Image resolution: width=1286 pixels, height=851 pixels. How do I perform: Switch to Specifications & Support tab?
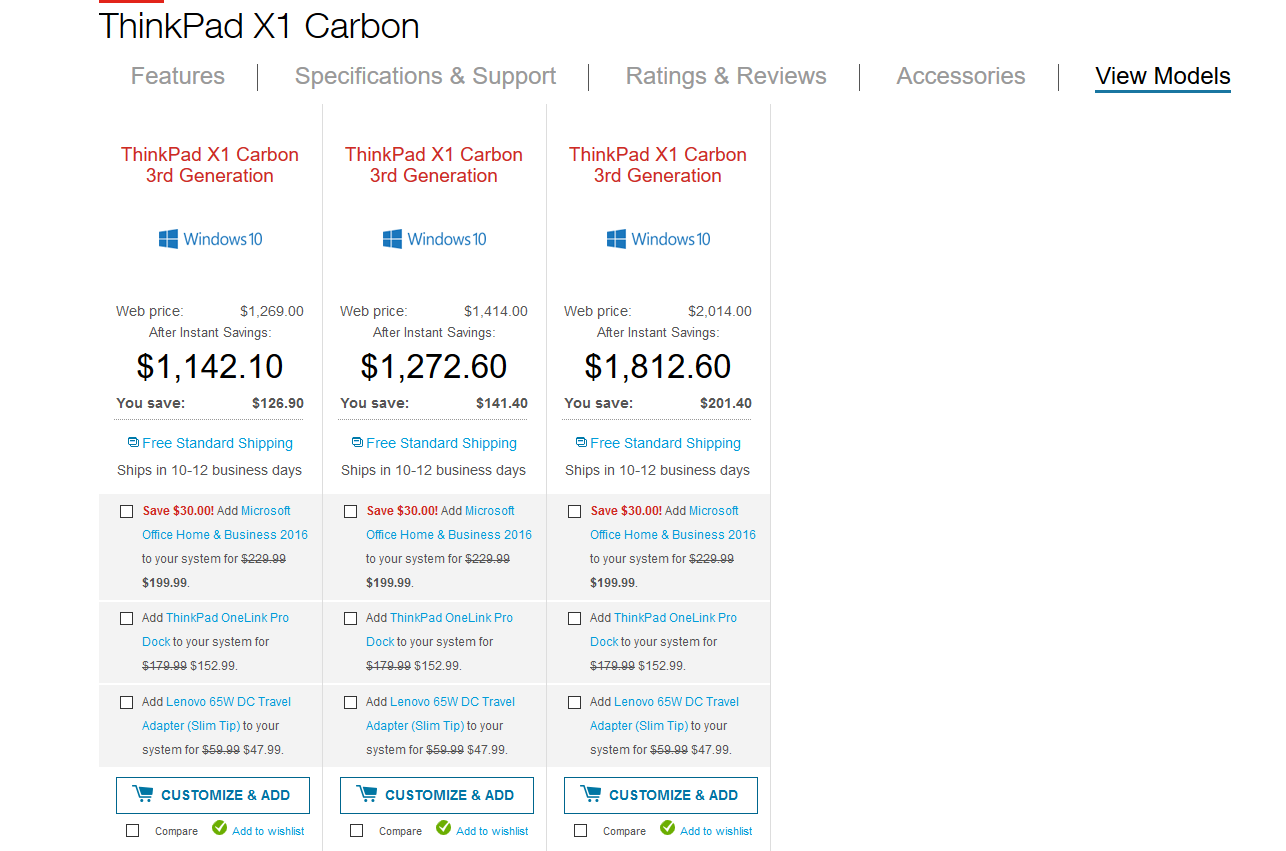pyautogui.click(x=425, y=76)
